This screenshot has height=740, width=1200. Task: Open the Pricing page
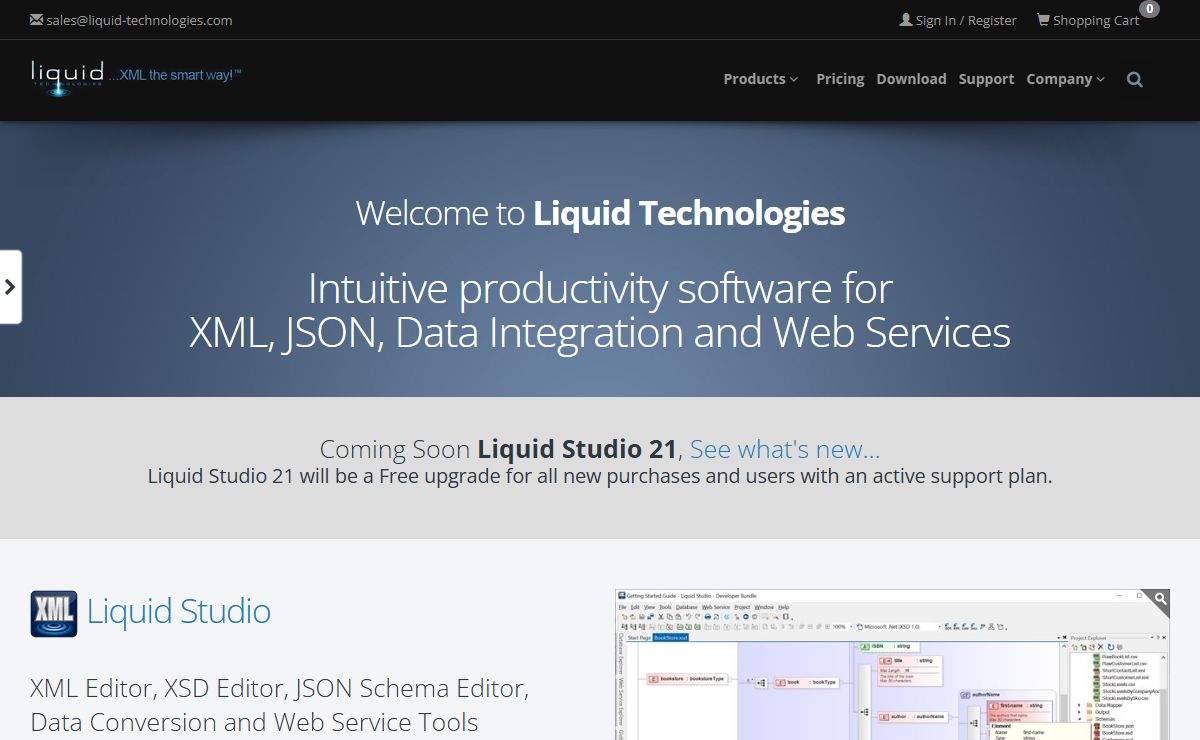pos(840,79)
